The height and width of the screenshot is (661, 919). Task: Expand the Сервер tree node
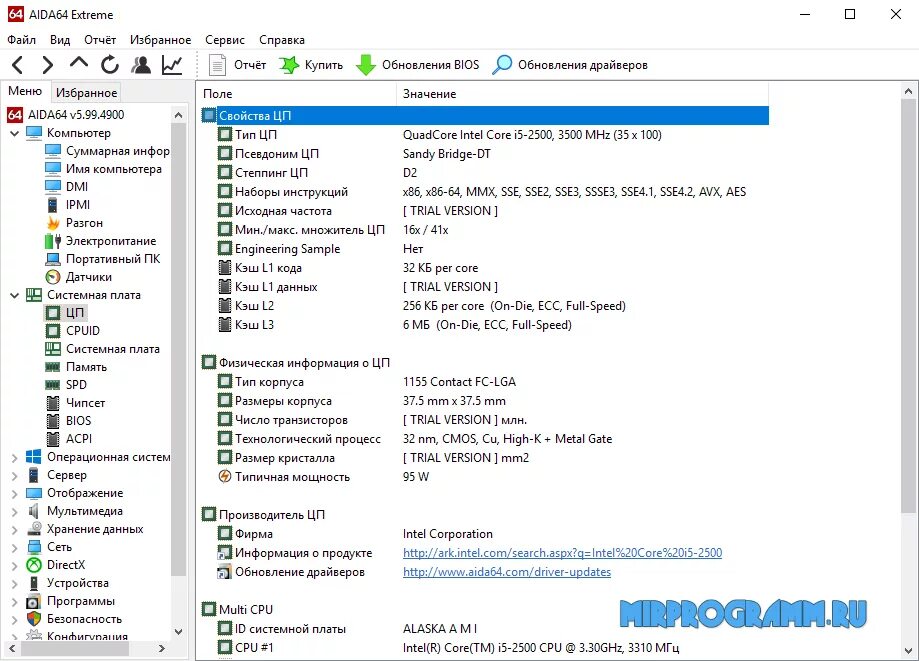click(x=15, y=475)
